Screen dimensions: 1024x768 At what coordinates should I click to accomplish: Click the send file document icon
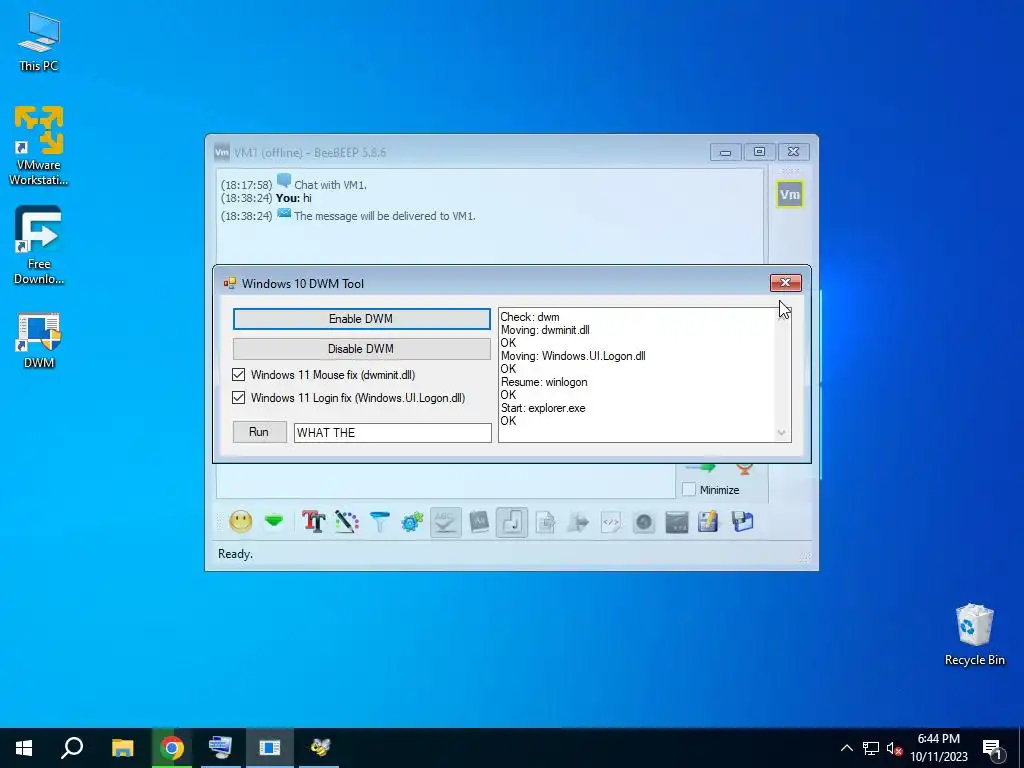[x=545, y=522]
